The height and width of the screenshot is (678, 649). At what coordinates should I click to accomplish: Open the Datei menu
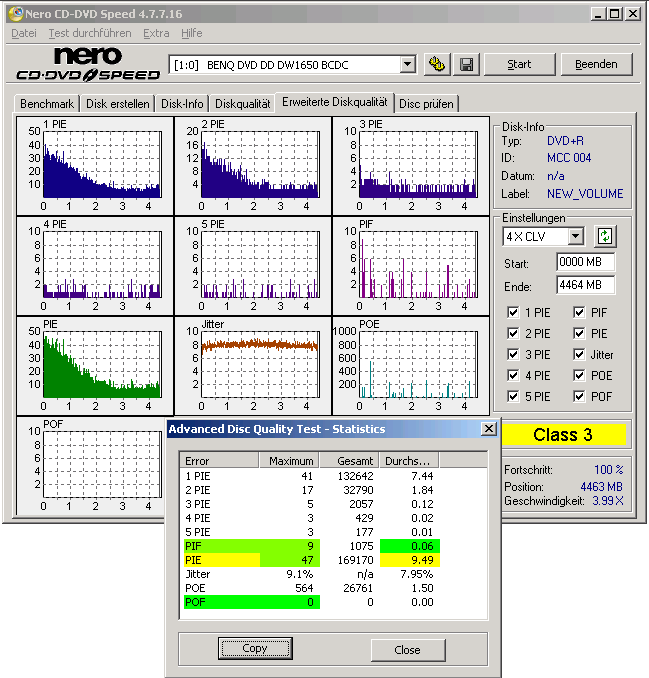click(x=23, y=33)
